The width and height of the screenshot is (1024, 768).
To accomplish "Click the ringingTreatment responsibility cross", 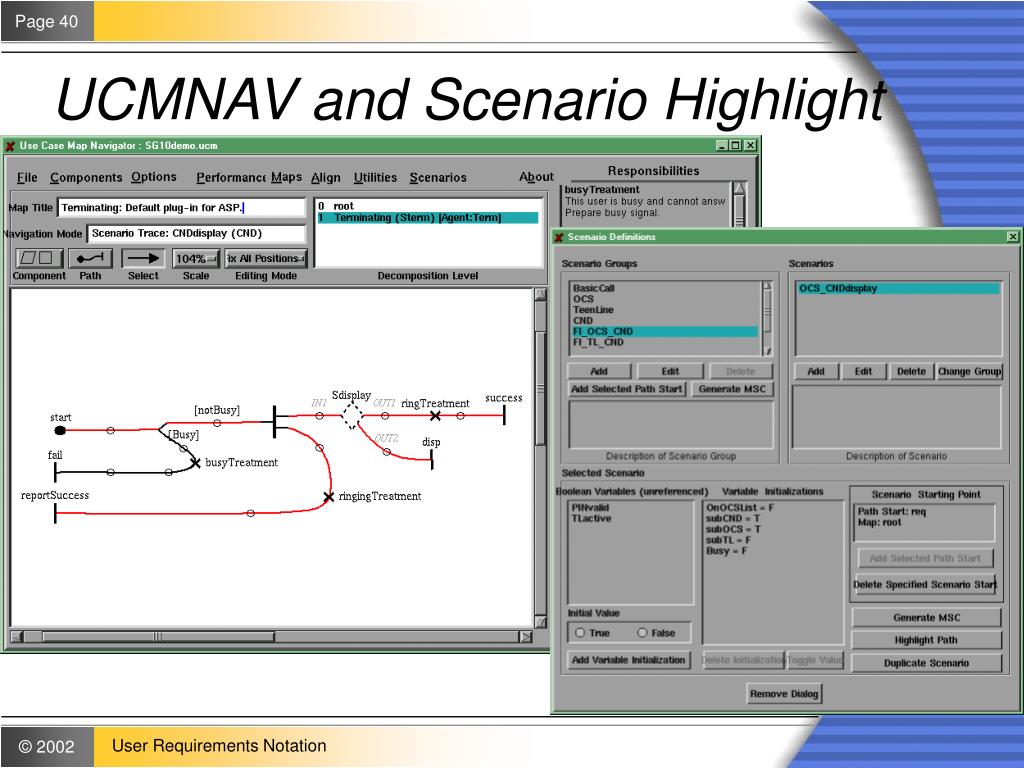I will (328, 497).
